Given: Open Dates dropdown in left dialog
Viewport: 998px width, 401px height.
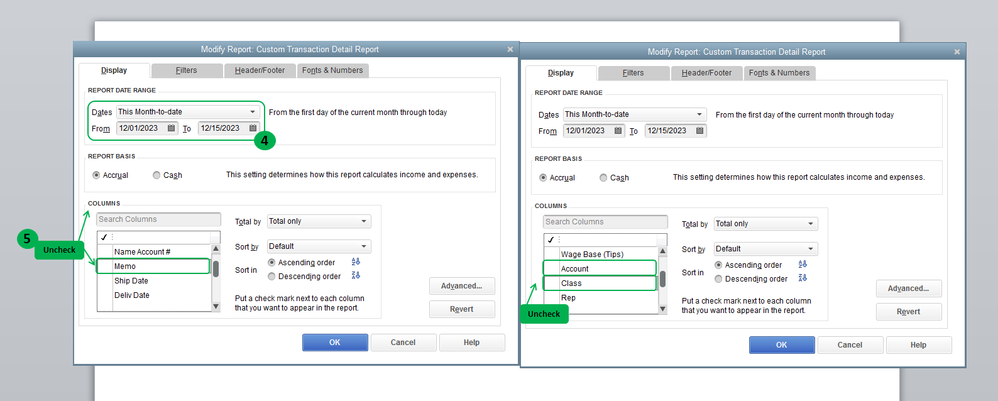Looking at the screenshot, I should pyautogui.click(x=188, y=112).
